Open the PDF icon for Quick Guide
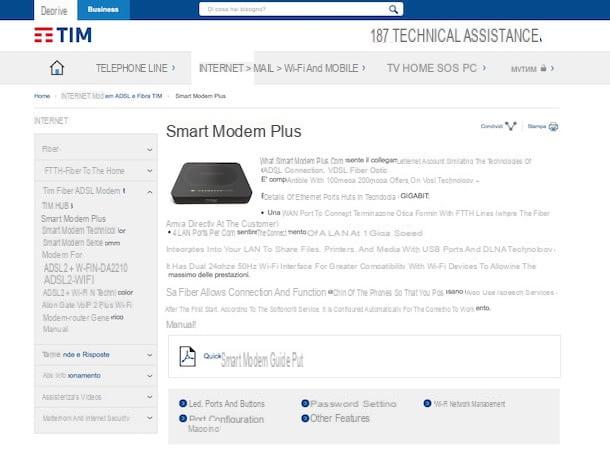Screen dimensions: 610x462 187,356
